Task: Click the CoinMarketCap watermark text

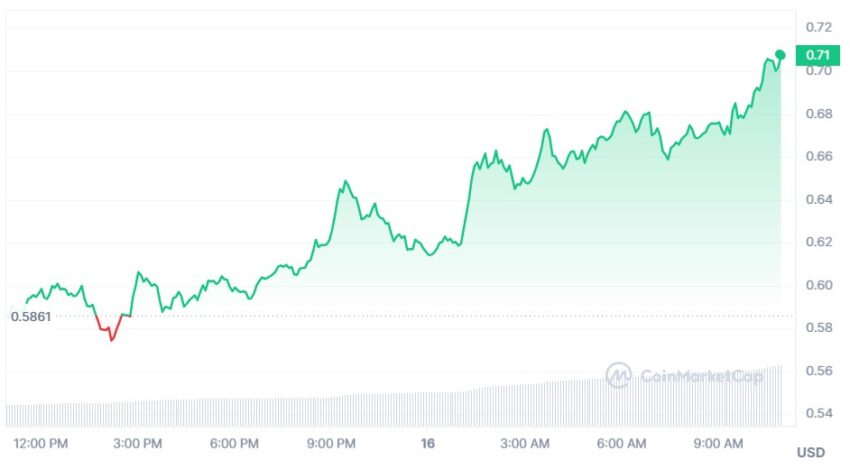Action: (701, 376)
